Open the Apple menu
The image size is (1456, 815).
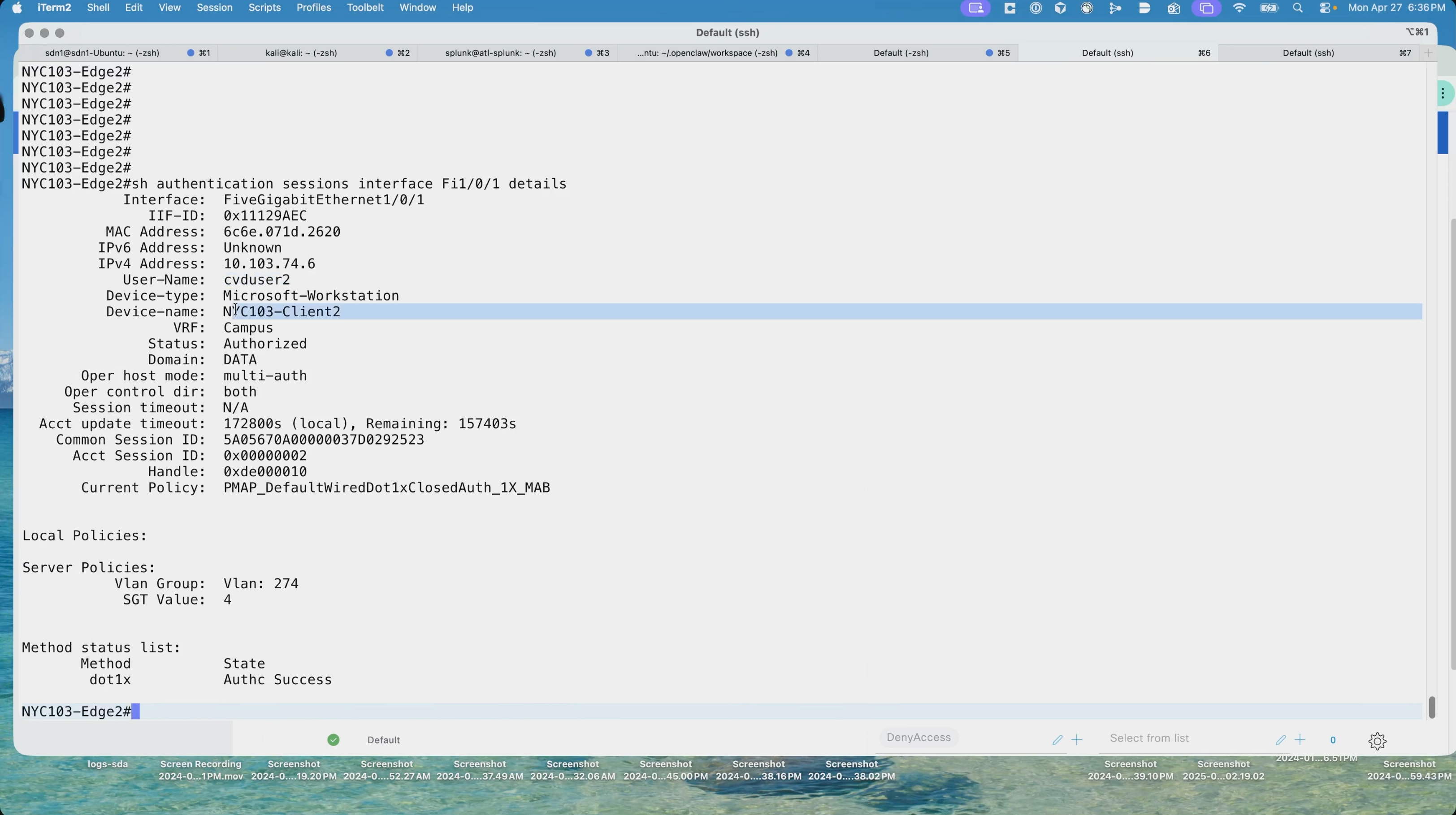(x=17, y=8)
